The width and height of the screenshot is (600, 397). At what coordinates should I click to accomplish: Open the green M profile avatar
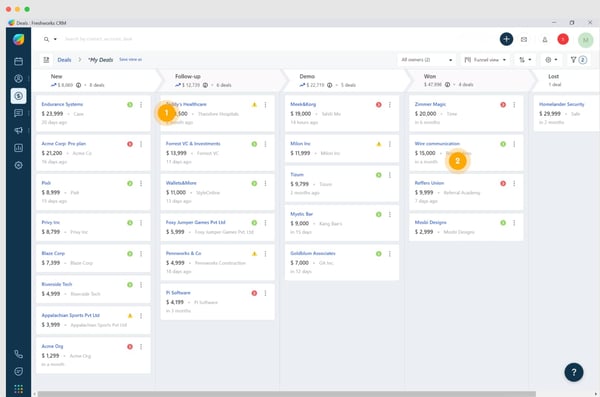[x=585, y=40]
